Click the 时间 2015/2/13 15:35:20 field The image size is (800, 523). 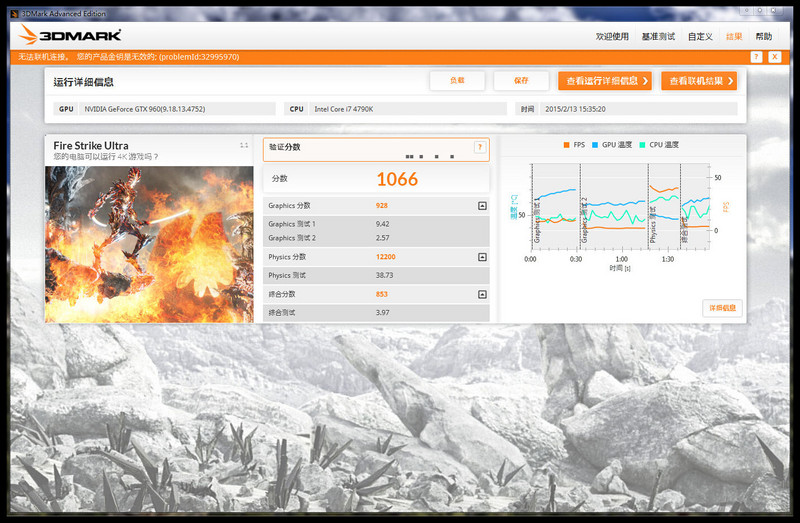tap(626, 109)
